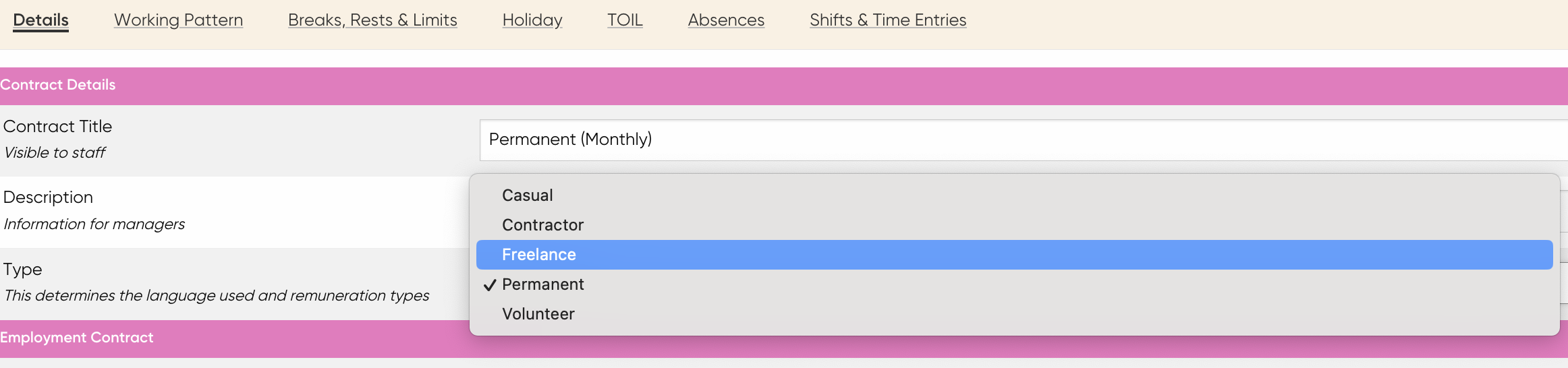Click the checkmark icon beside Permanent

coord(490,285)
